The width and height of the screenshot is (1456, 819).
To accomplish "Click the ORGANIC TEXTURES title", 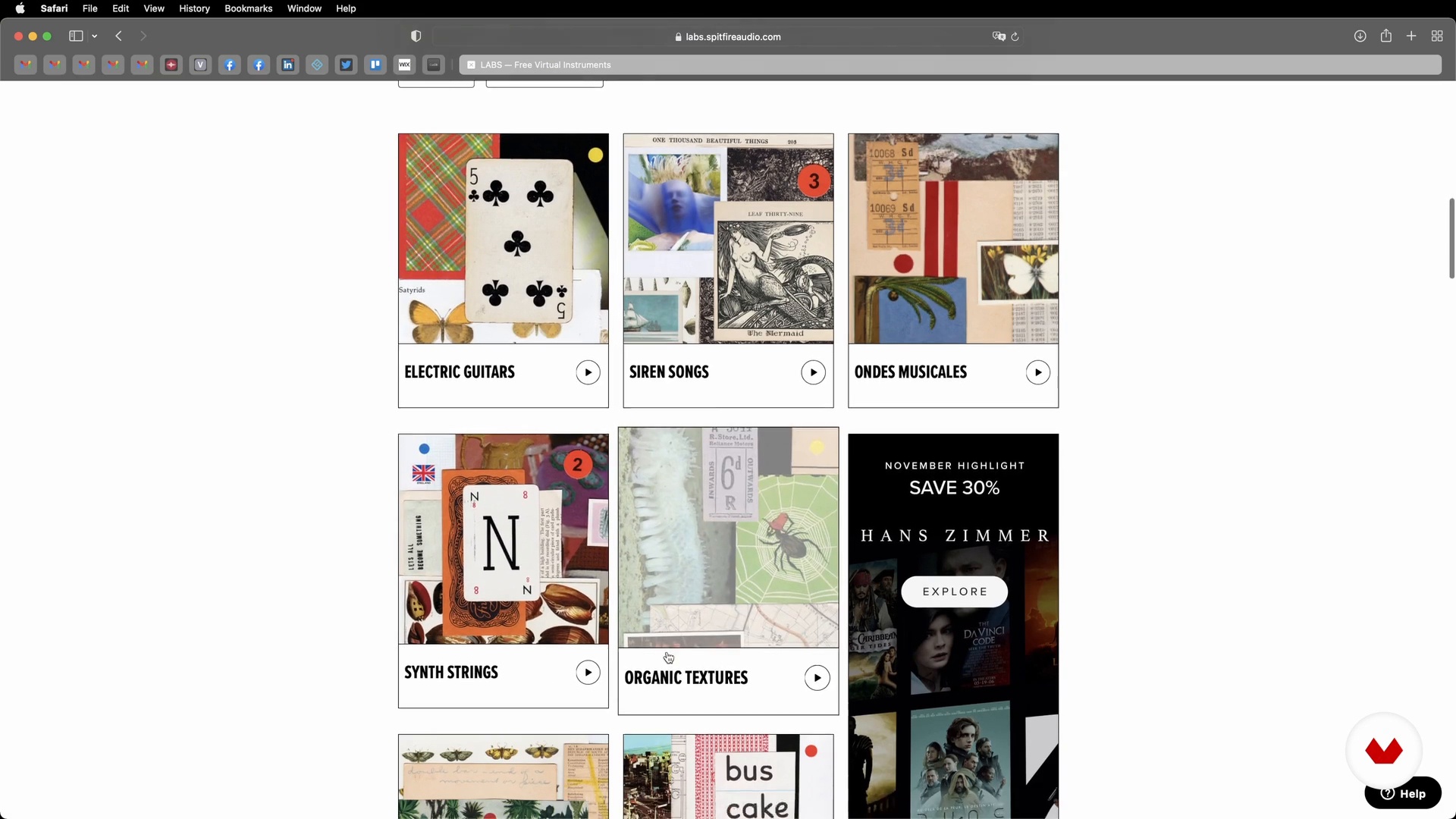I will (686, 678).
